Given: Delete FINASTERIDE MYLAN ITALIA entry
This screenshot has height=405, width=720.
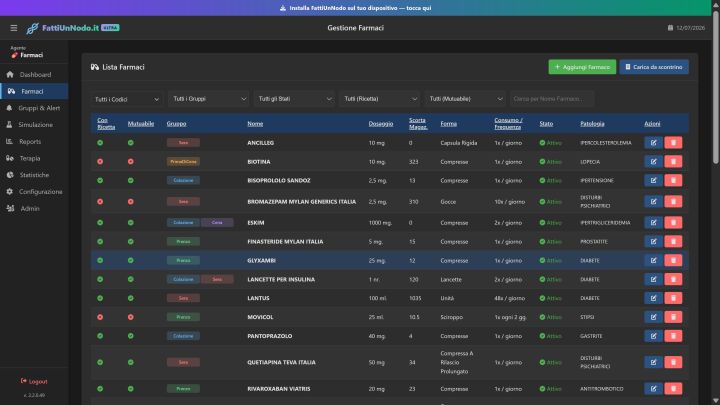Looking at the screenshot, I should pyautogui.click(x=673, y=242).
